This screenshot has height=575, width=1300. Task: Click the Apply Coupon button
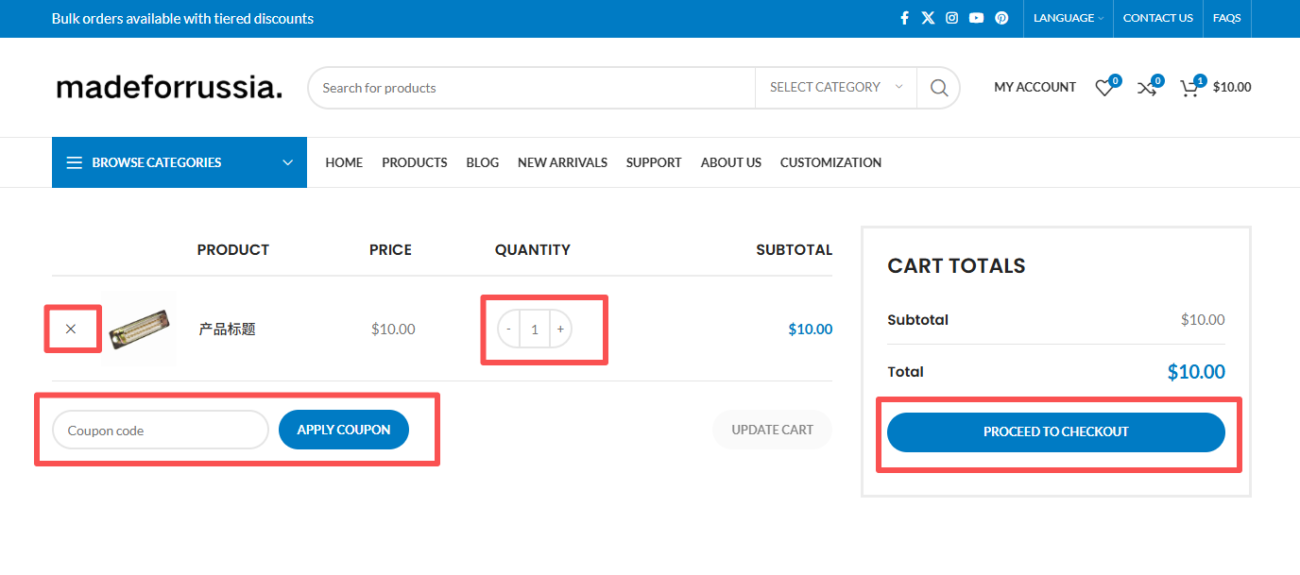343,430
